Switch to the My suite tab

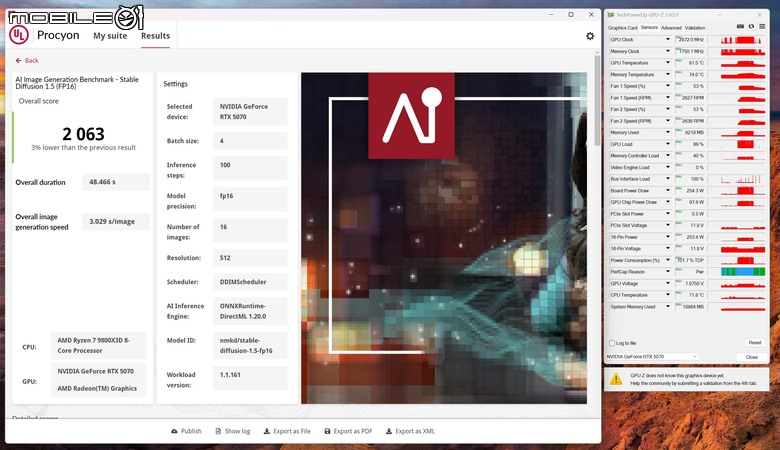pyautogui.click(x=110, y=36)
